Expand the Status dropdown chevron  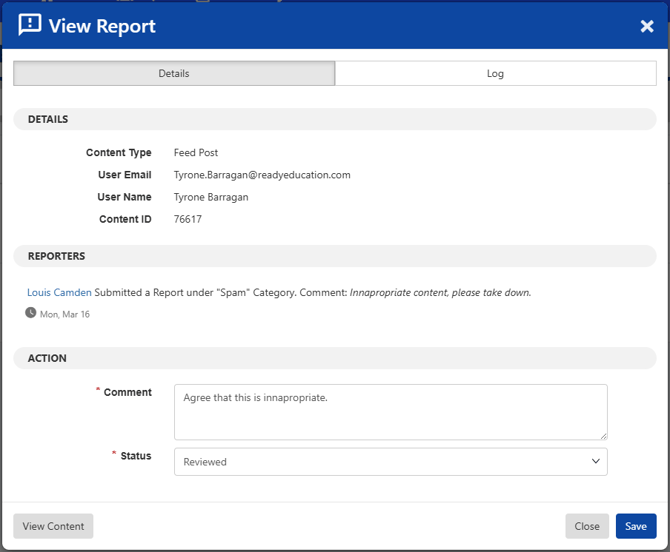click(595, 461)
